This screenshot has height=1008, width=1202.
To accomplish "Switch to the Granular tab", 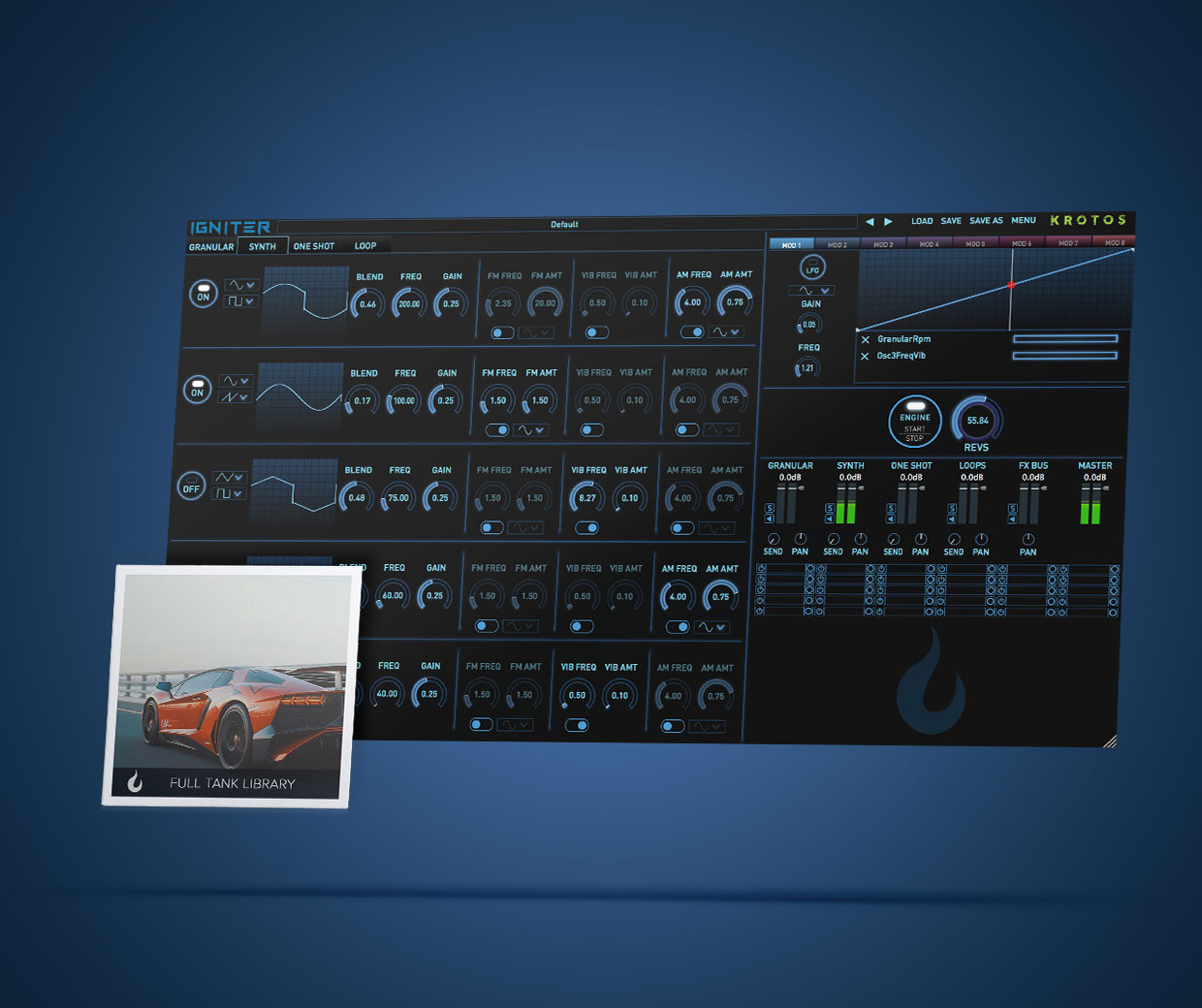I will pos(211,247).
